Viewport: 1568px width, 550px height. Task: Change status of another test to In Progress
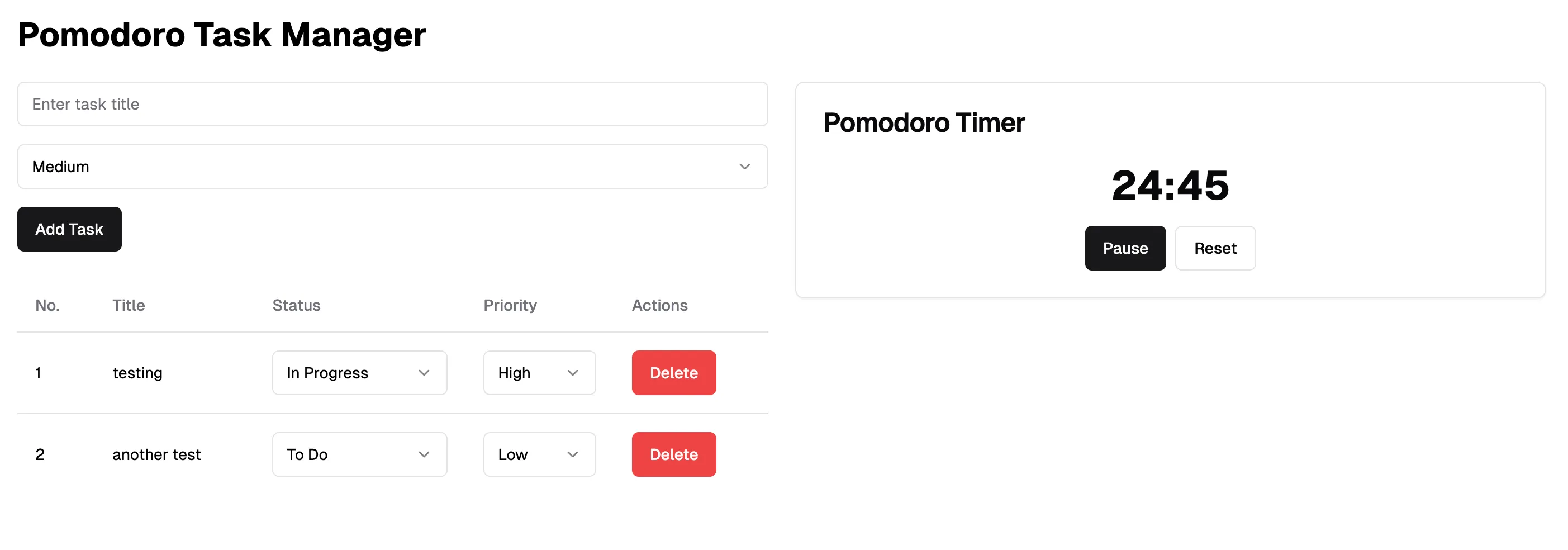pos(359,454)
